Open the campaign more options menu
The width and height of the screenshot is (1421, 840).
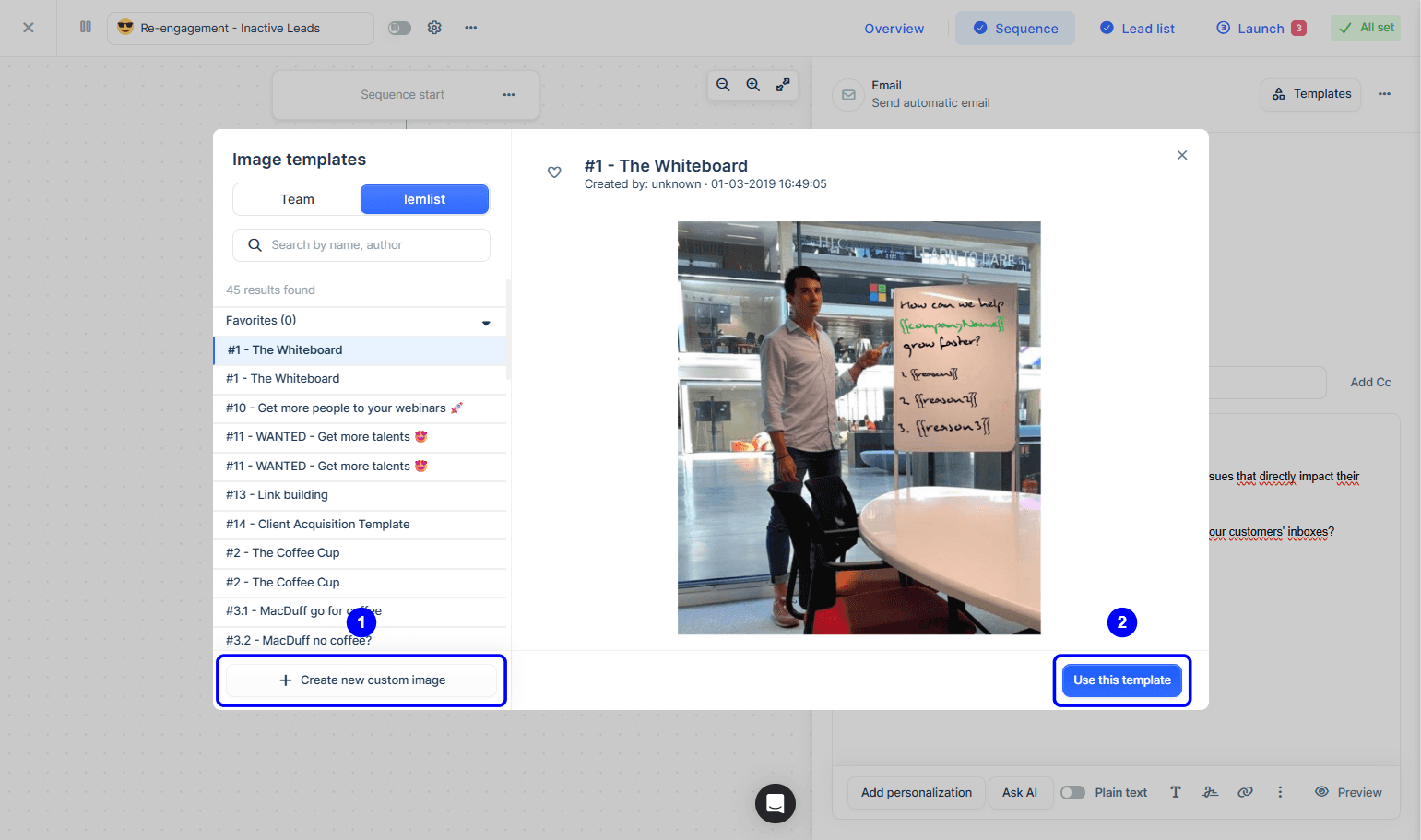click(x=471, y=28)
